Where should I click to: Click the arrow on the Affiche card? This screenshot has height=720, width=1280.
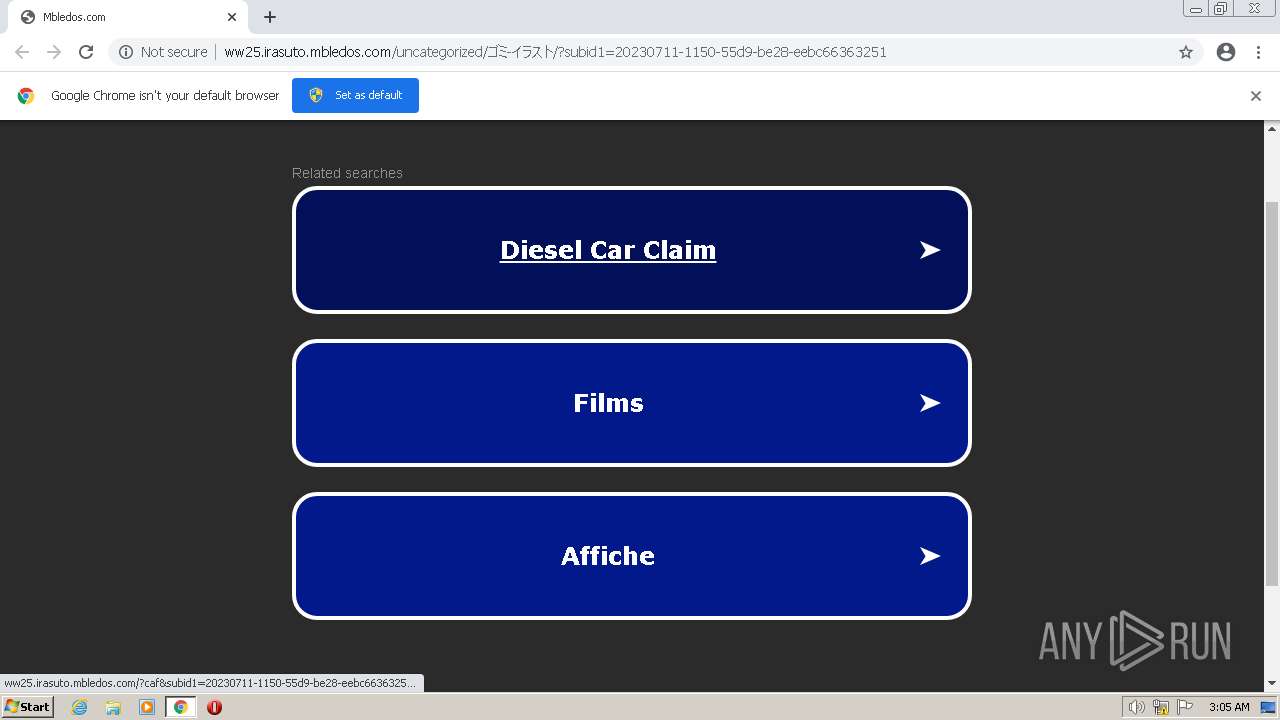tap(930, 556)
